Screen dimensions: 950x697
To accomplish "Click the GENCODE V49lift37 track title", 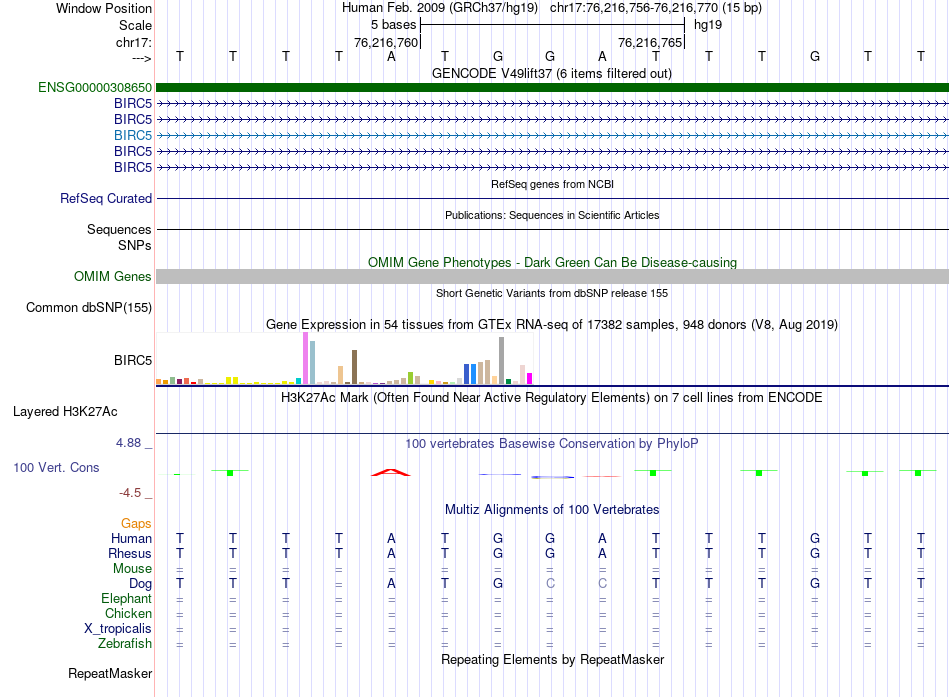I will click(552, 73).
